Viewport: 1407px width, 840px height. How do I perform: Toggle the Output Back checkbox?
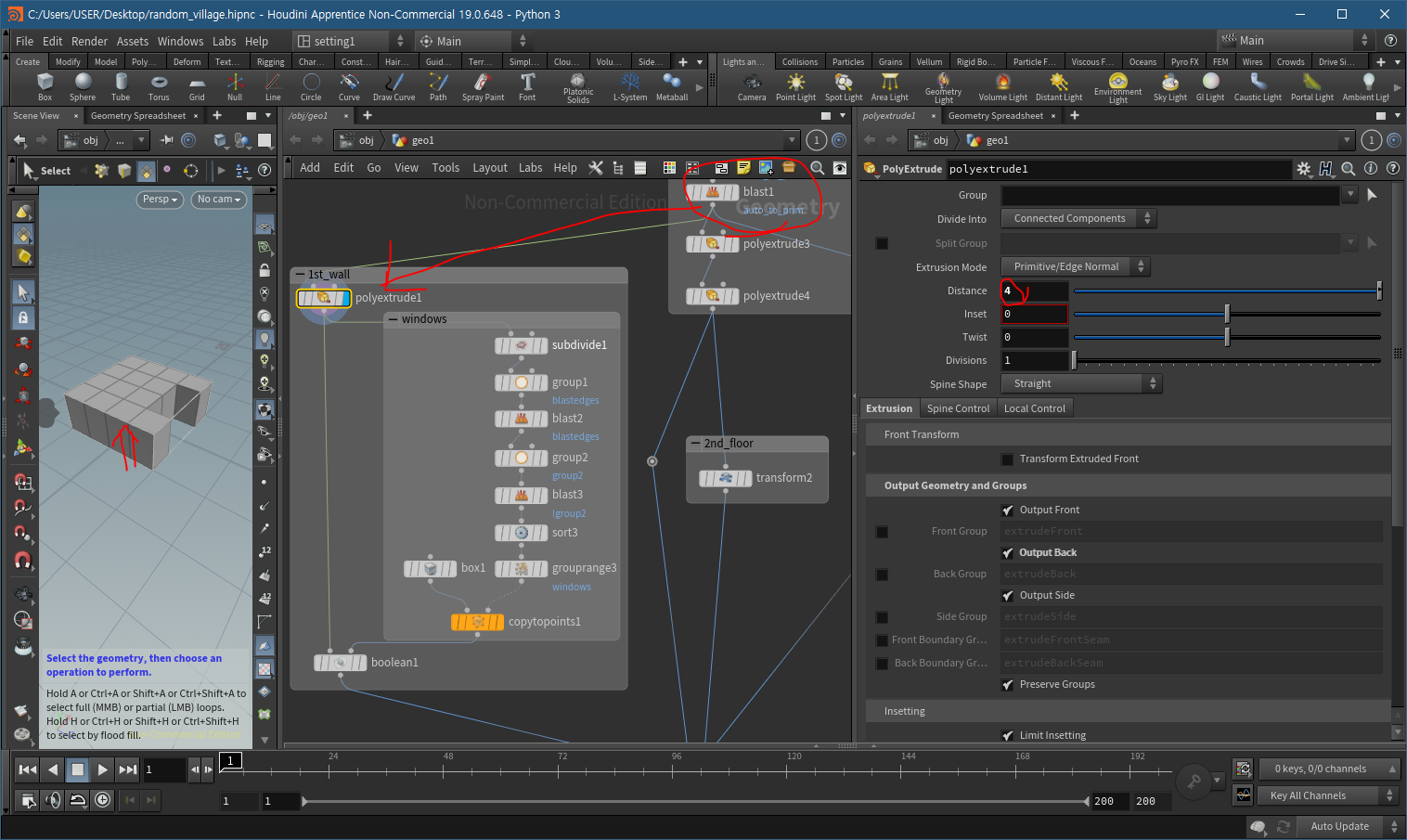click(x=1008, y=552)
